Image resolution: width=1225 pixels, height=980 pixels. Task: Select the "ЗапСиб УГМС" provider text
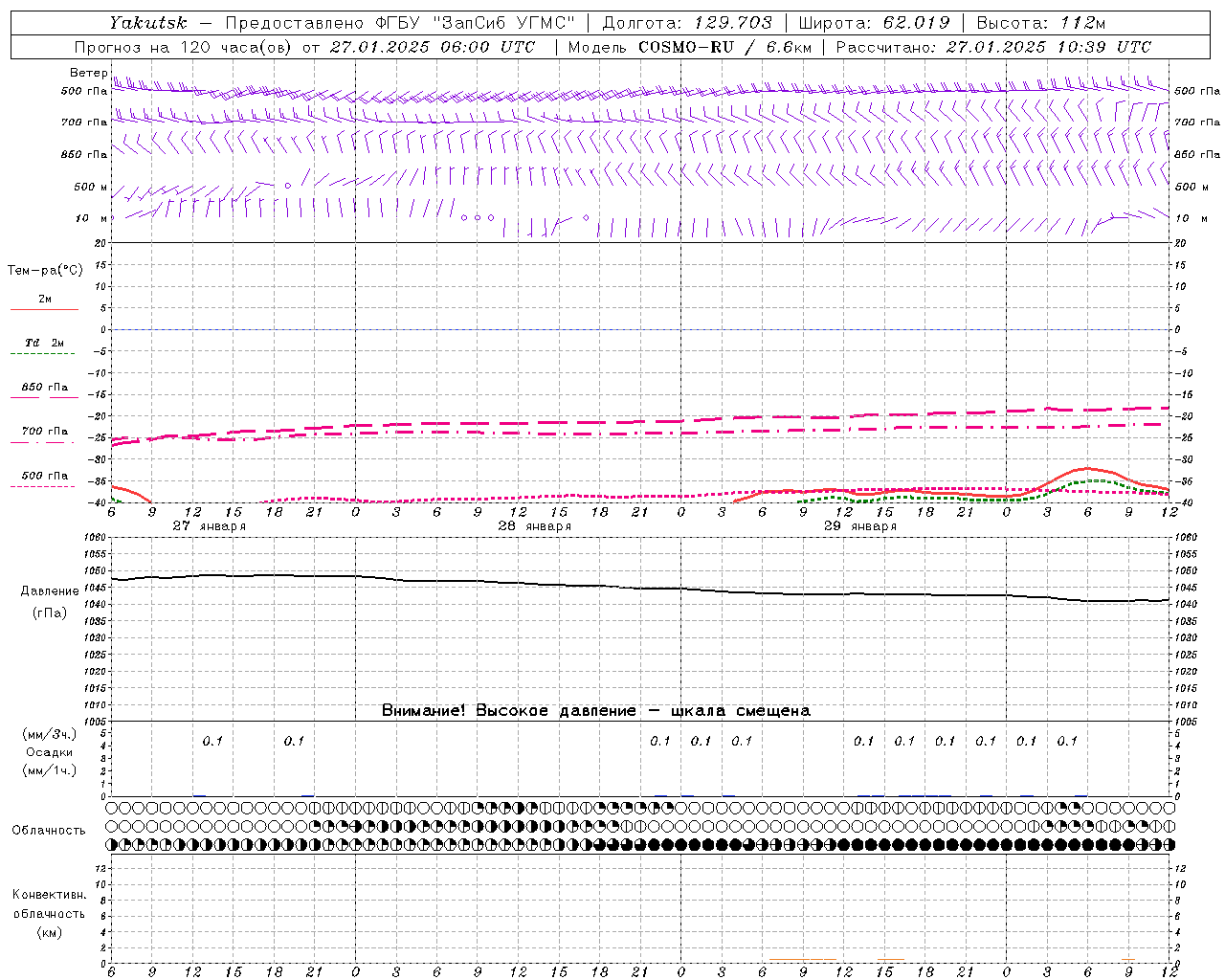point(503,23)
